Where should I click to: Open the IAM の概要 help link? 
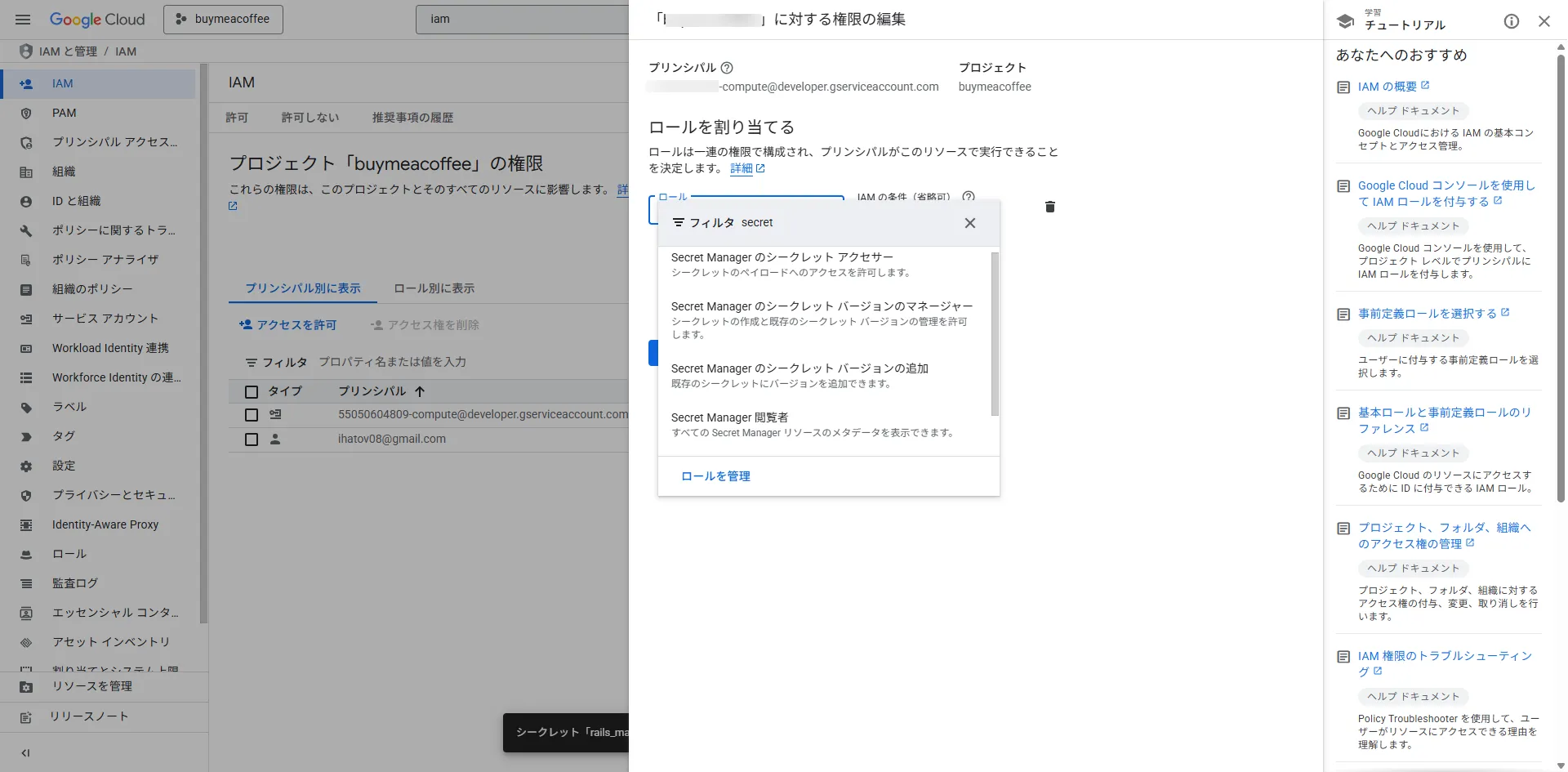pyautogui.click(x=1393, y=87)
